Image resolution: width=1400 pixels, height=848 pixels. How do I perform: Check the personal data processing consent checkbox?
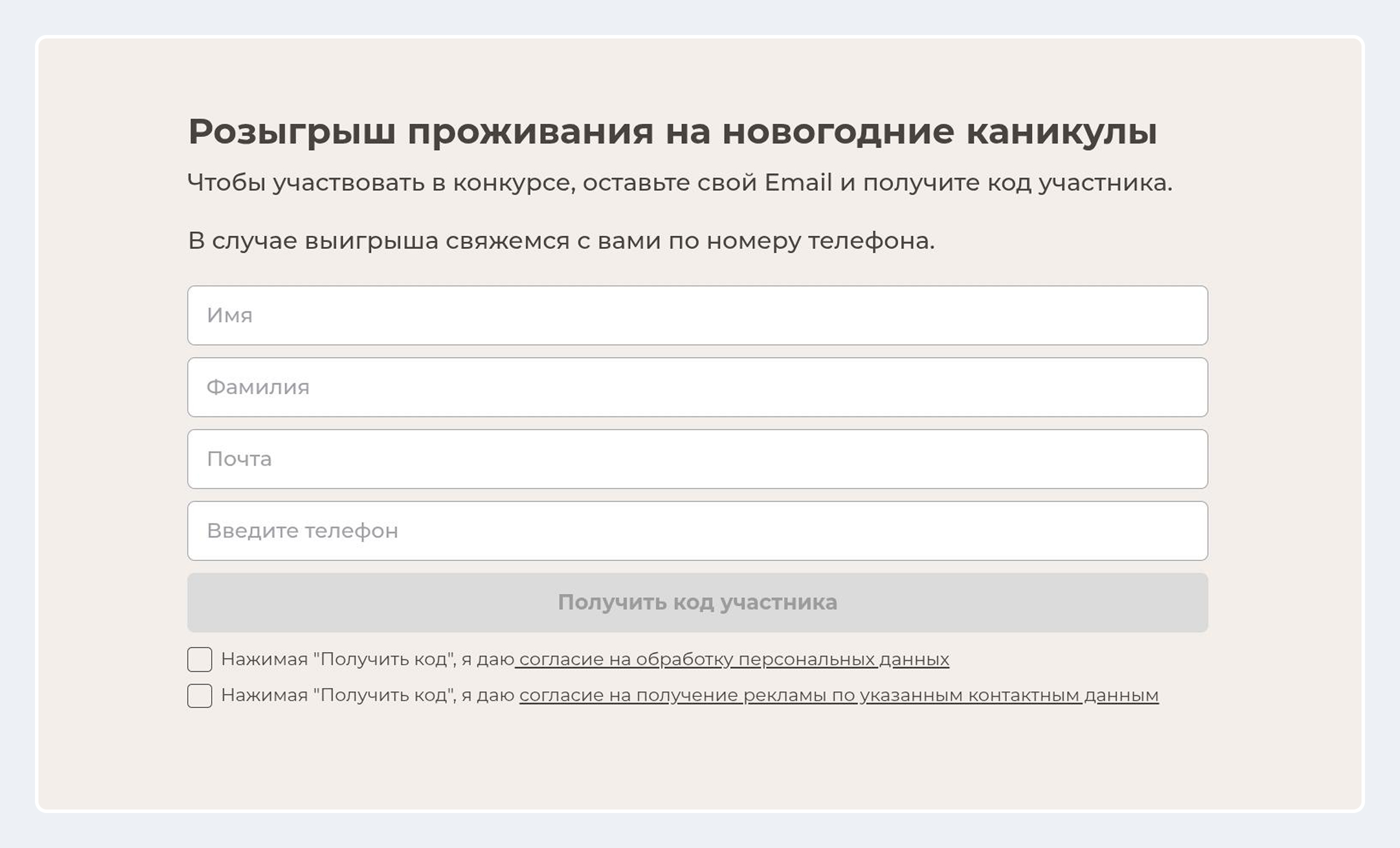[199, 660]
